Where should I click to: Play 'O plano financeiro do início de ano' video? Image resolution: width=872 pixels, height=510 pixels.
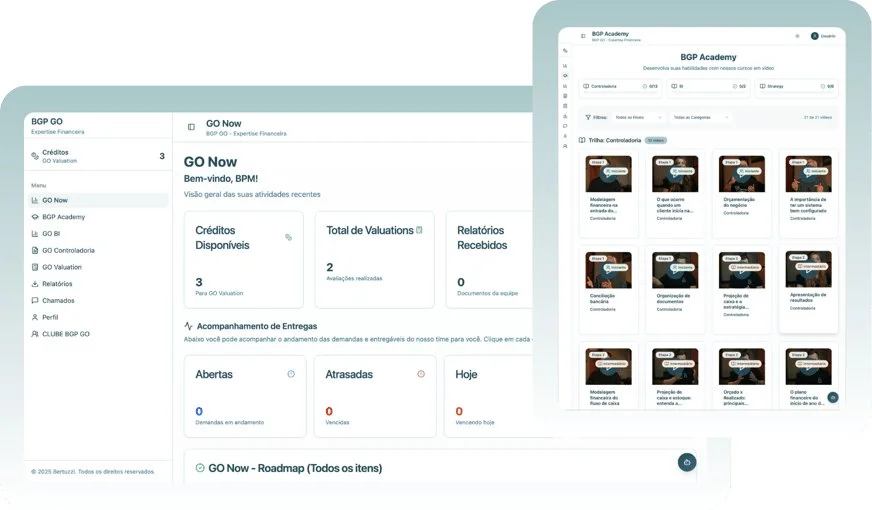(809, 367)
